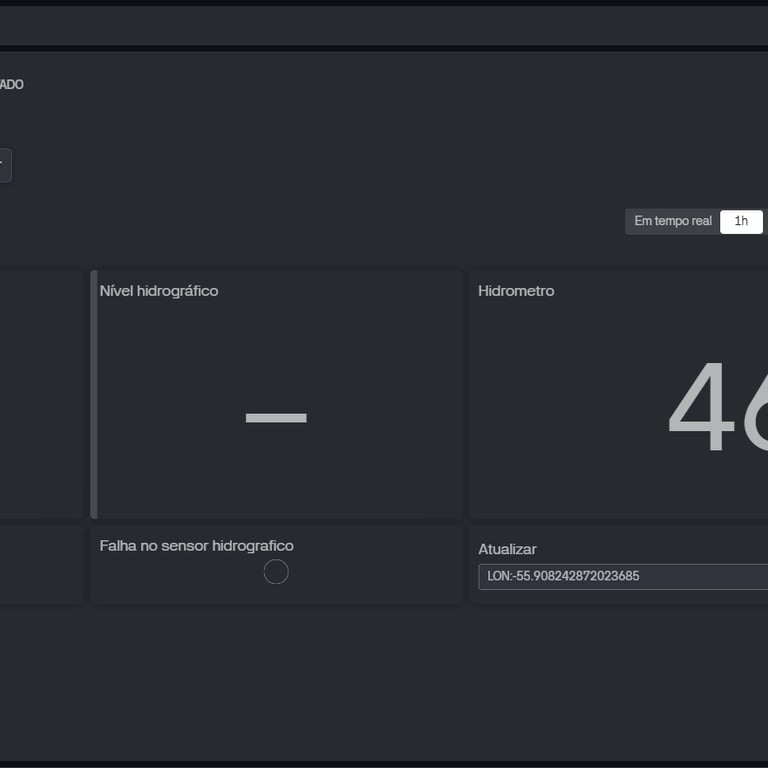Image resolution: width=768 pixels, height=768 pixels.
Task: Click the Nível hidrográfico panel title
Action: 159,291
